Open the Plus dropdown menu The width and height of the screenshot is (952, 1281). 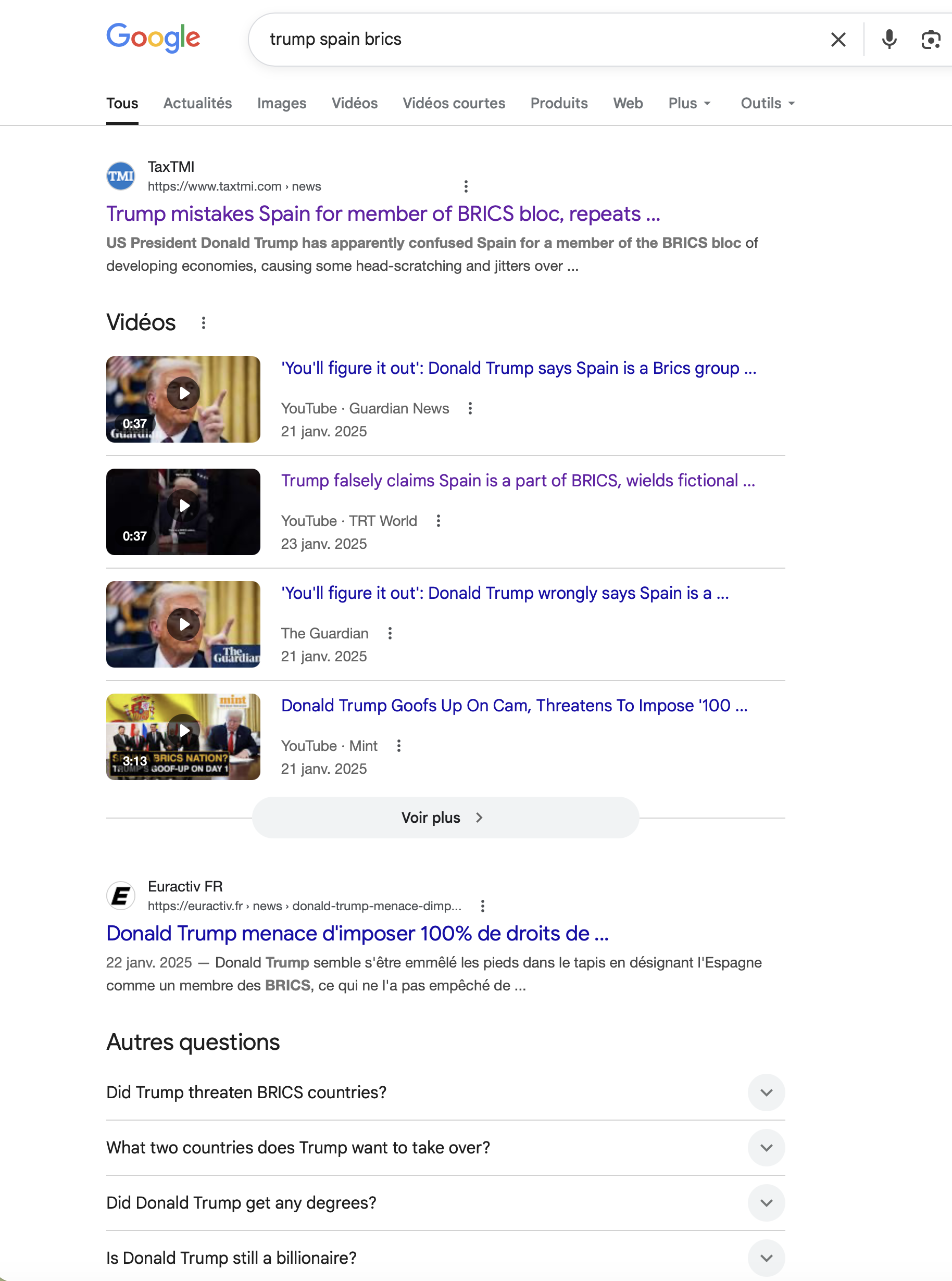click(689, 103)
